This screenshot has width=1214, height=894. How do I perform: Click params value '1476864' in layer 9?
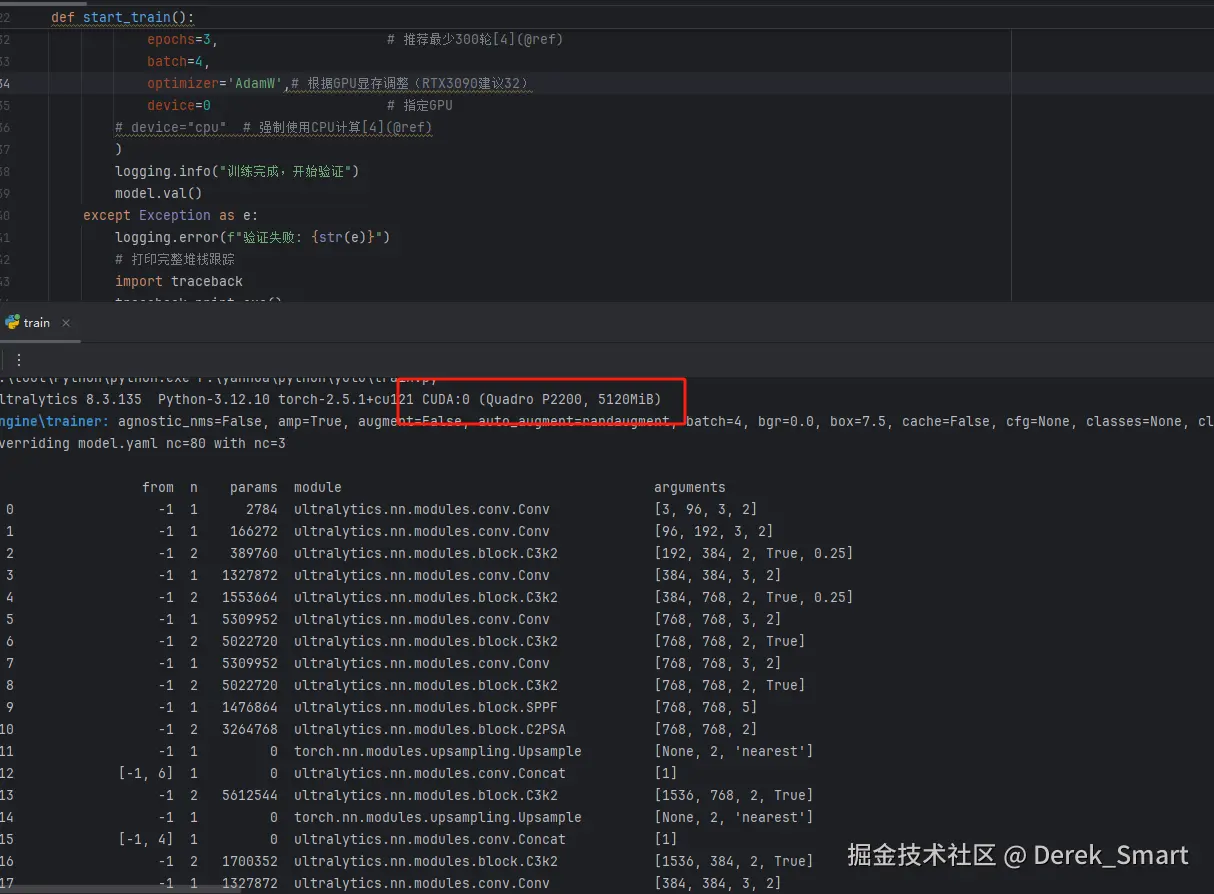[x=250, y=708]
